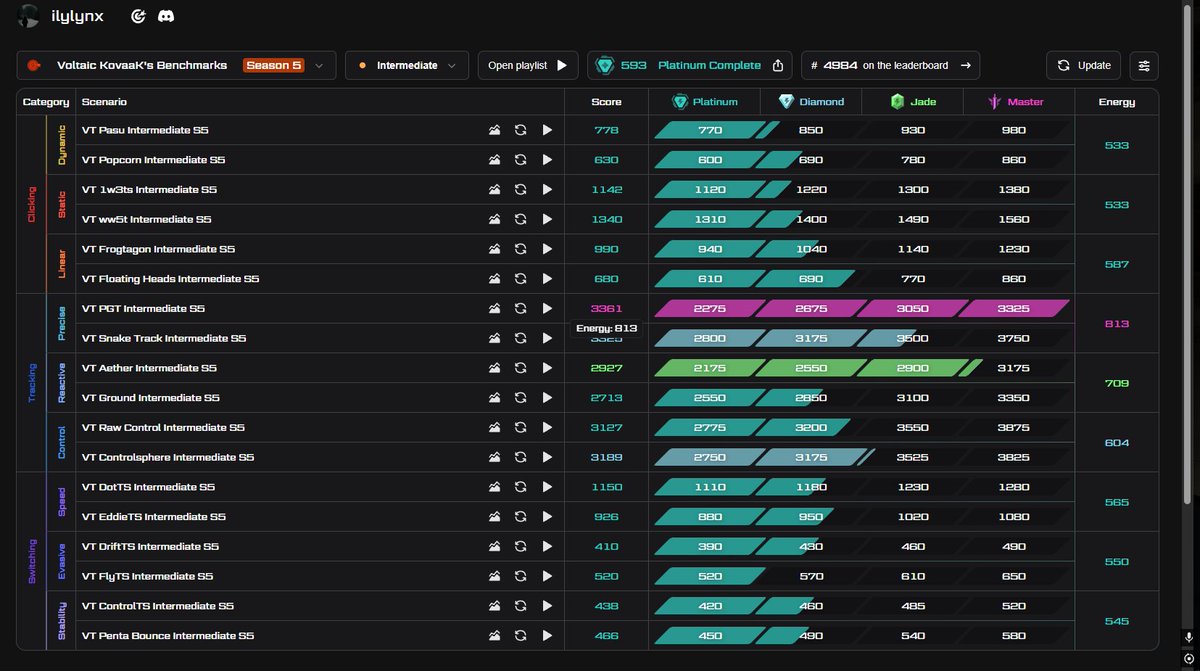Click the score 520 for VT FlyTS

click(606, 576)
